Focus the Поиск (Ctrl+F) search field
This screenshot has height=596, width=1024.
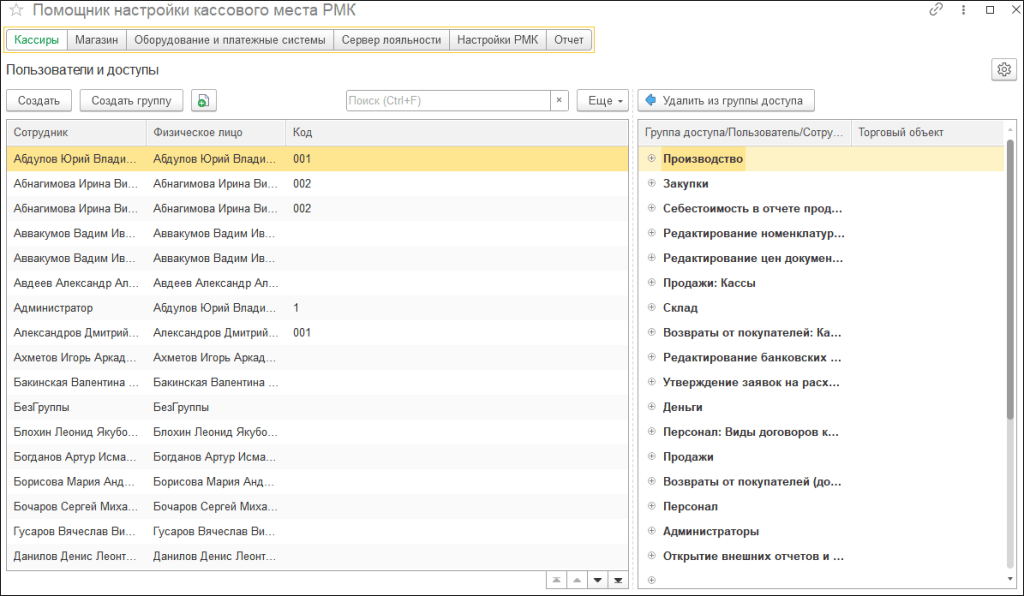tap(448, 100)
